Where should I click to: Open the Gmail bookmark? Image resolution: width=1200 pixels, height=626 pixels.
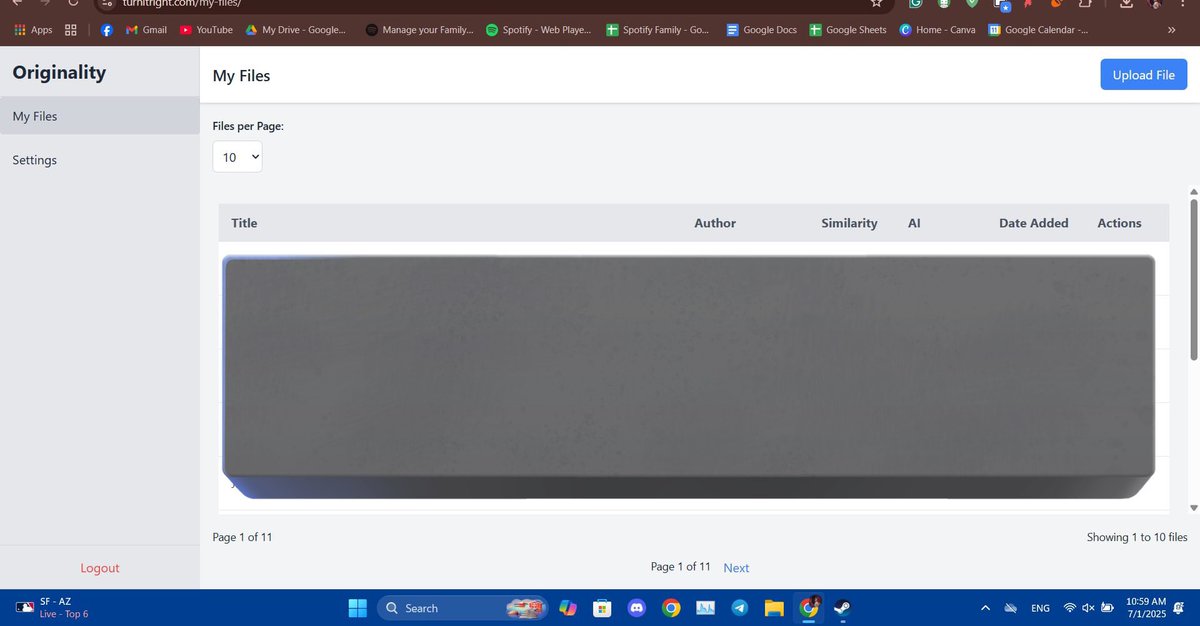point(146,30)
